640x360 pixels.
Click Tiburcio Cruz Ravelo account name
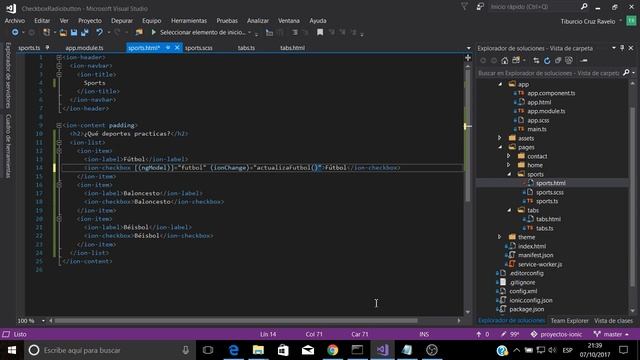coord(588,21)
